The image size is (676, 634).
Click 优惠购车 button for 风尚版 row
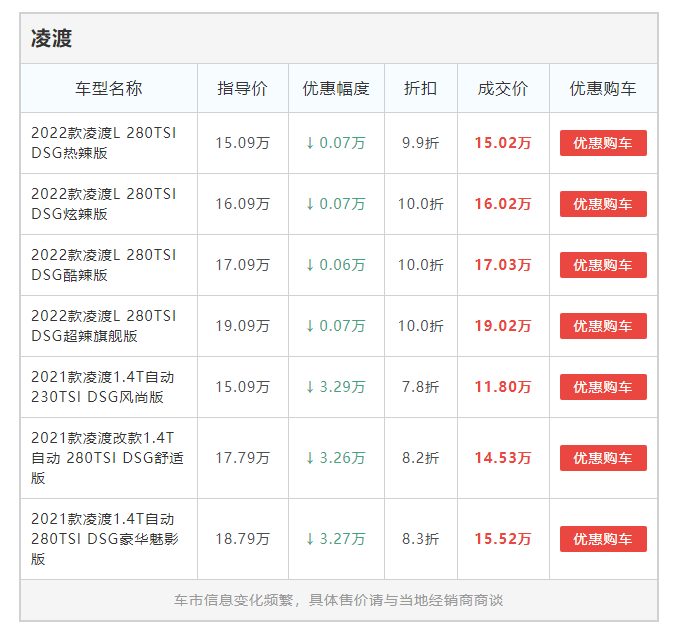(x=603, y=387)
